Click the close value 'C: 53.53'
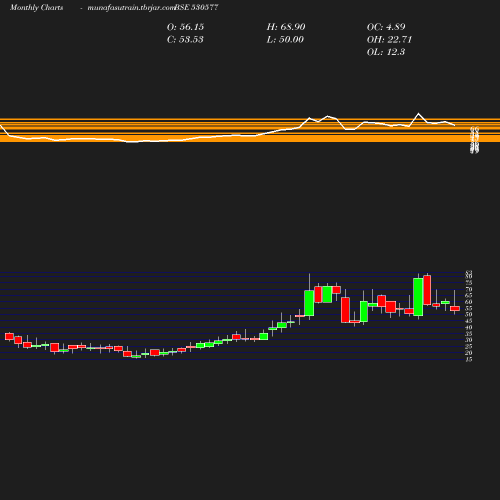 pos(185,40)
